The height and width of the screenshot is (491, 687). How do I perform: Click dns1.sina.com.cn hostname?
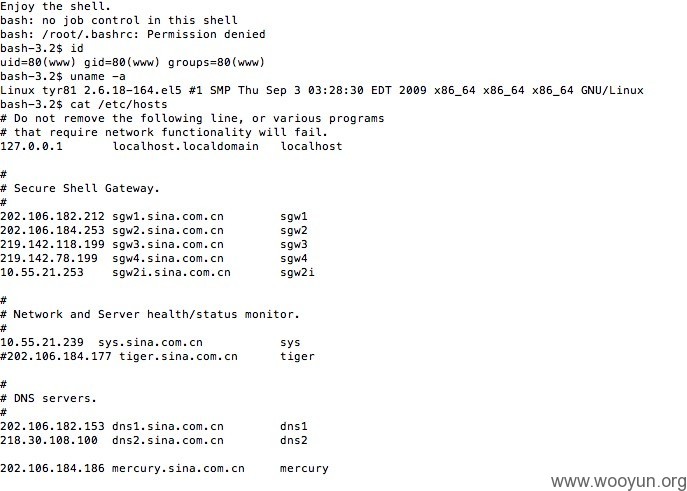pos(168,426)
